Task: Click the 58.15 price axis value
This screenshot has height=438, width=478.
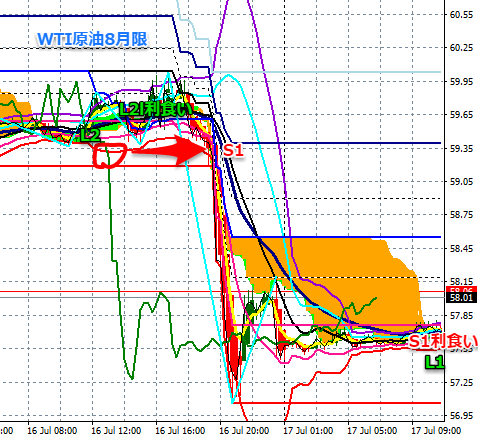Action: click(x=461, y=282)
